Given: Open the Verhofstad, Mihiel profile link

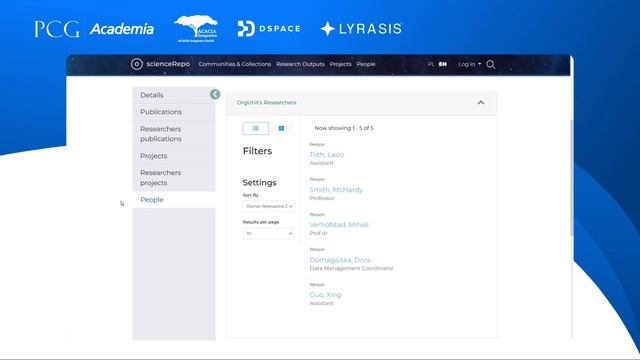Looking at the screenshot, I should point(339,225).
